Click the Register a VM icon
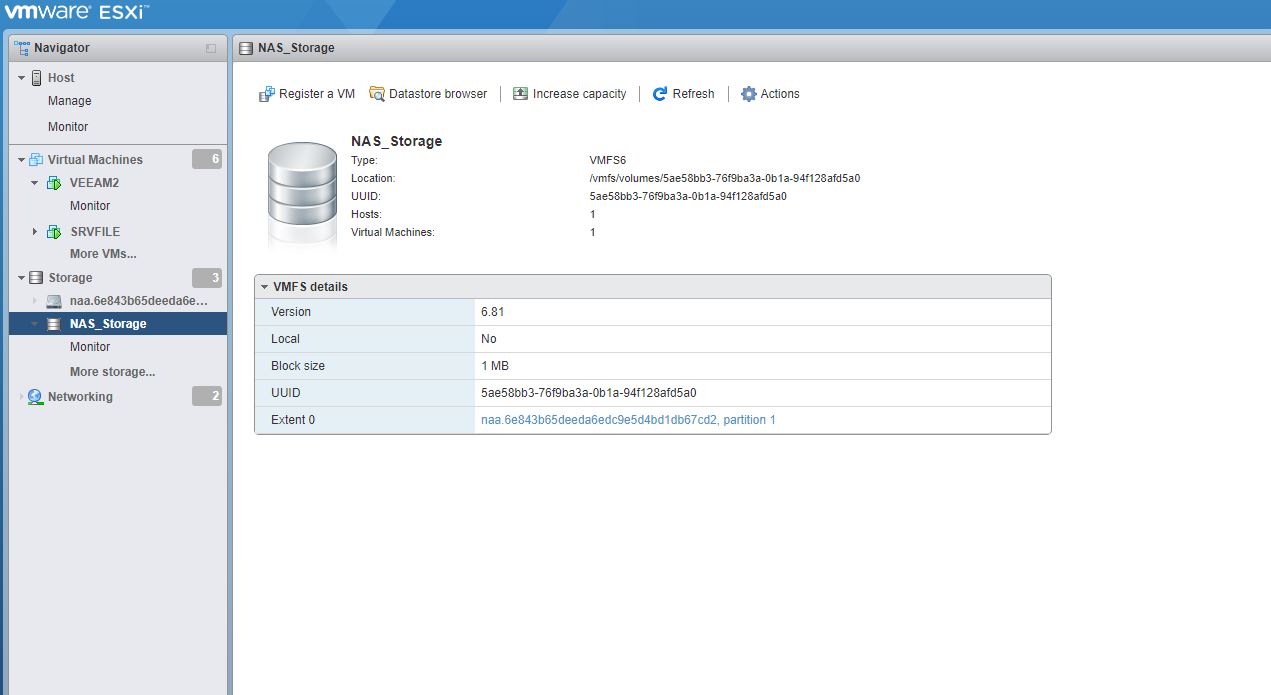The width and height of the screenshot is (1271, 695). pos(267,94)
